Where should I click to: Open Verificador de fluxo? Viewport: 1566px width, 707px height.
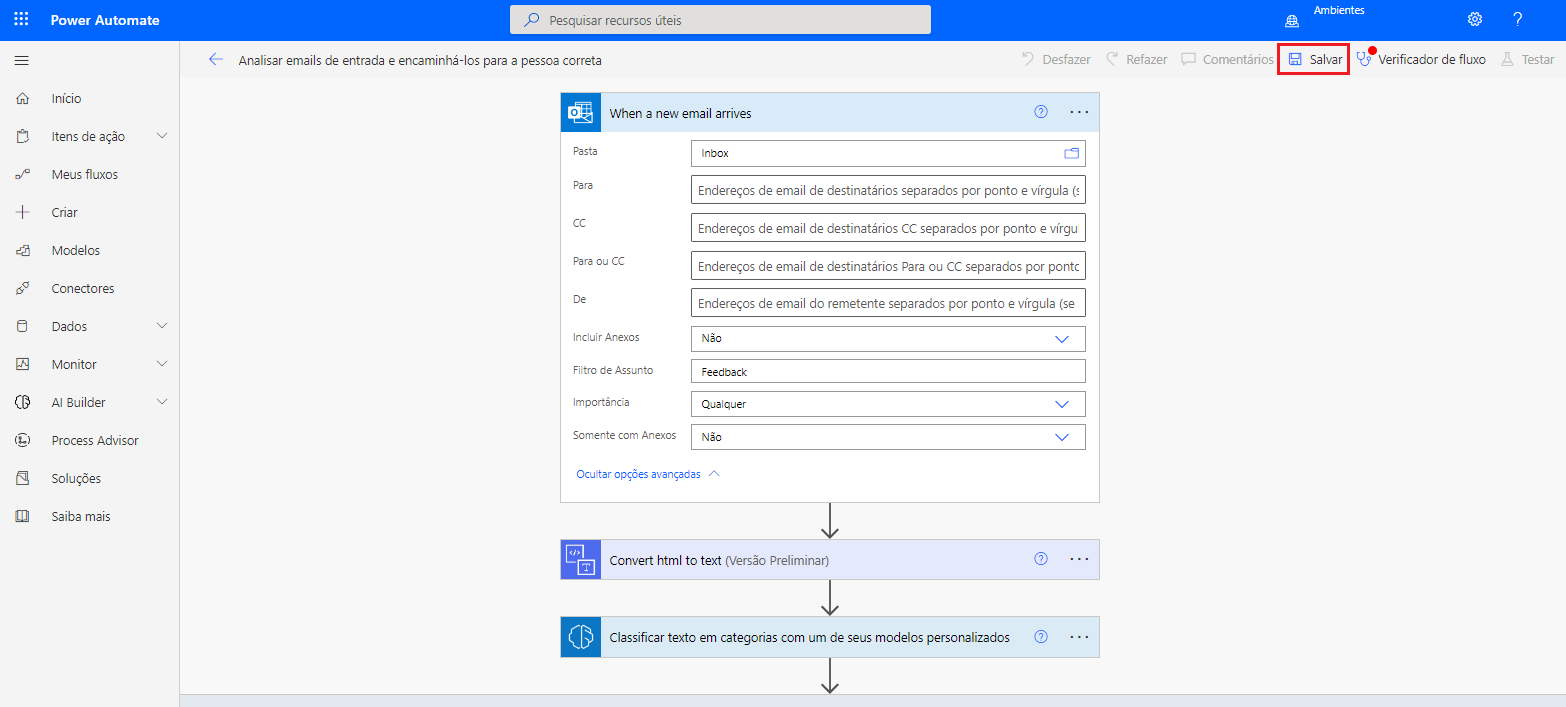[1421, 60]
